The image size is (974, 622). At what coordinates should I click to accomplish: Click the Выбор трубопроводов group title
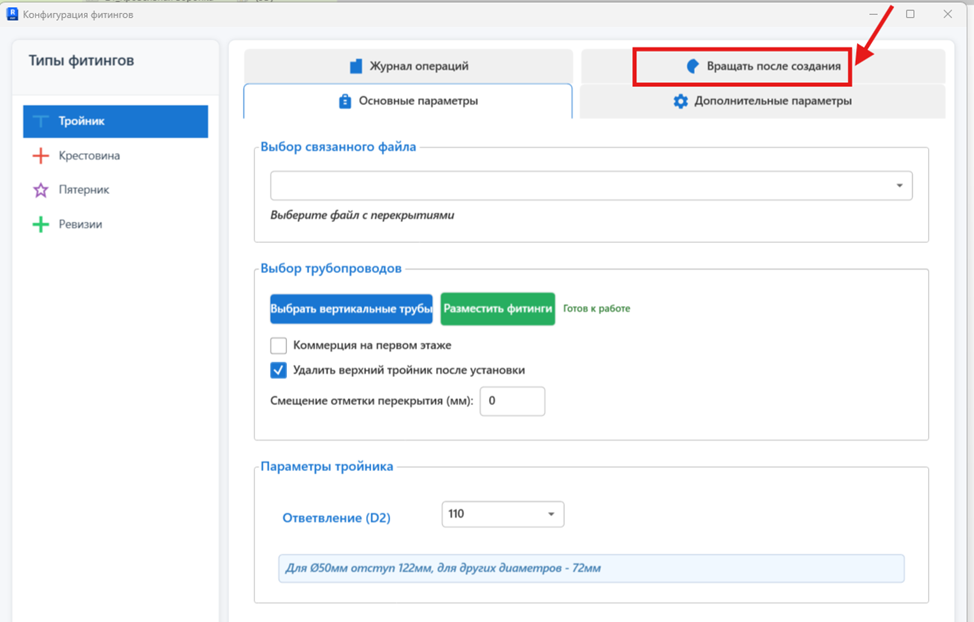(331, 268)
